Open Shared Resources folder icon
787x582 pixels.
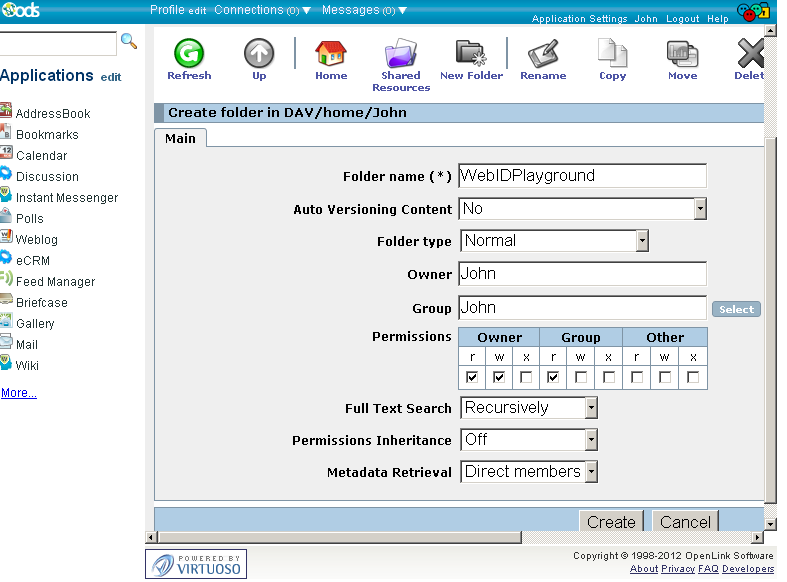click(x=401, y=54)
